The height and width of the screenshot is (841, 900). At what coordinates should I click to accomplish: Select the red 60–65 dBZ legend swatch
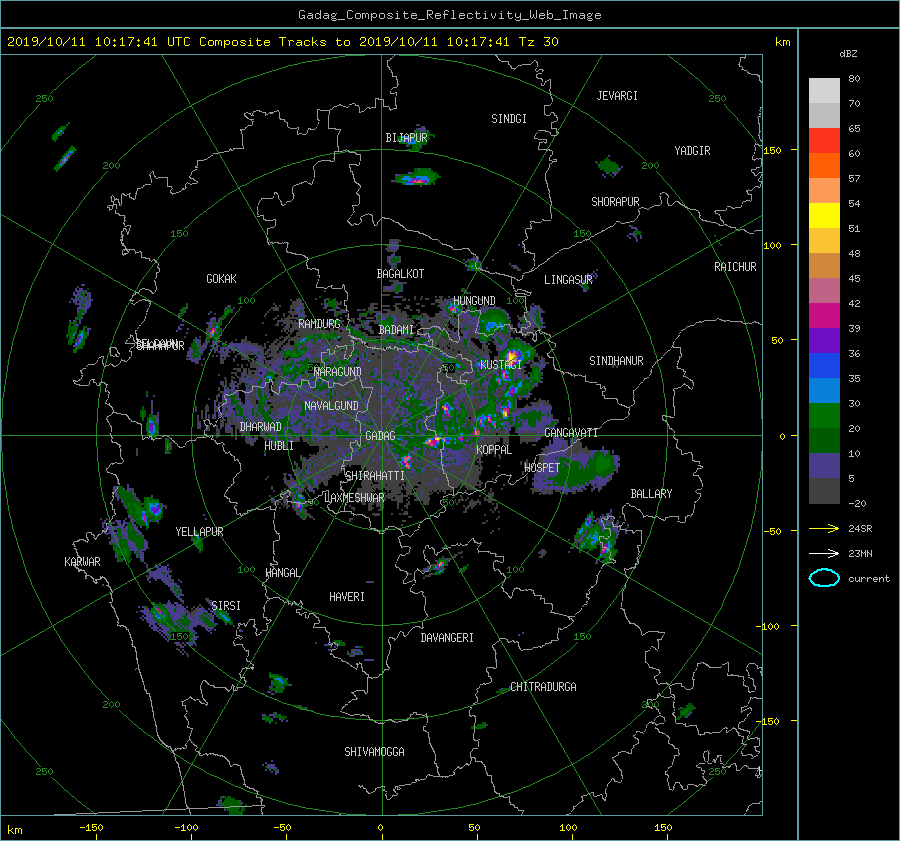tap(824, 141)
